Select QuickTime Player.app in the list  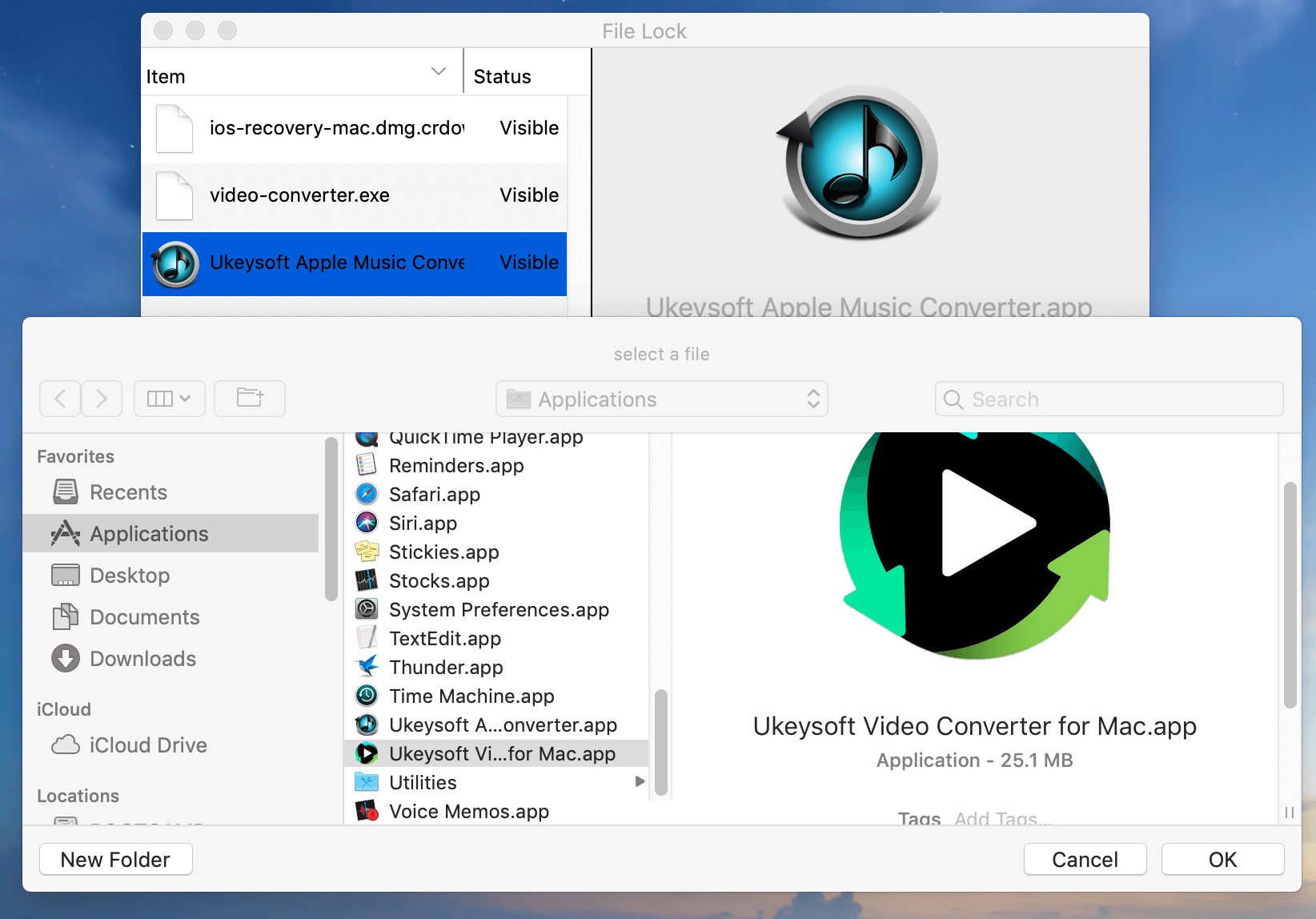tap(496, 439)
